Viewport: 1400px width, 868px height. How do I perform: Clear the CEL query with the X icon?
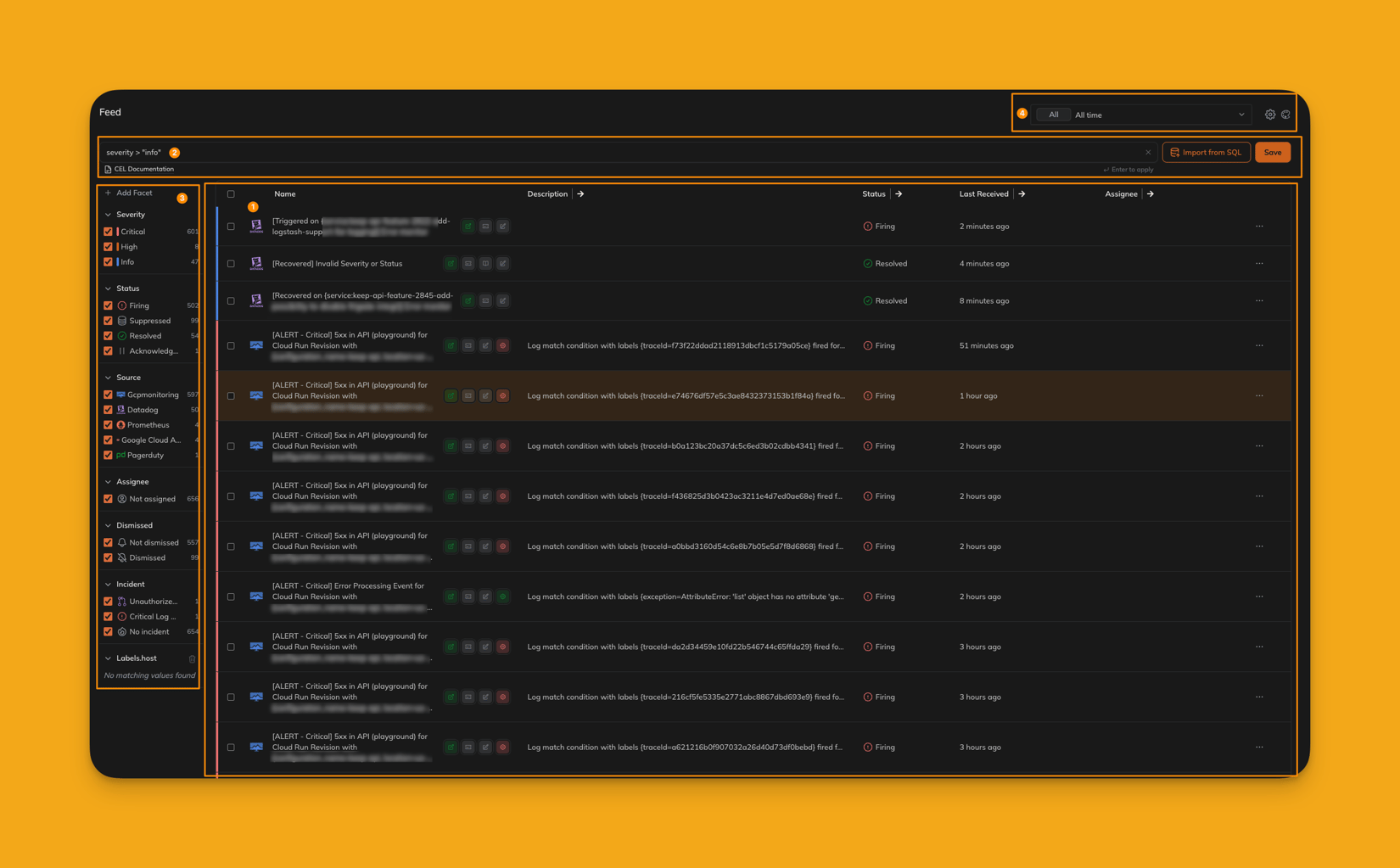point(1148,153)
